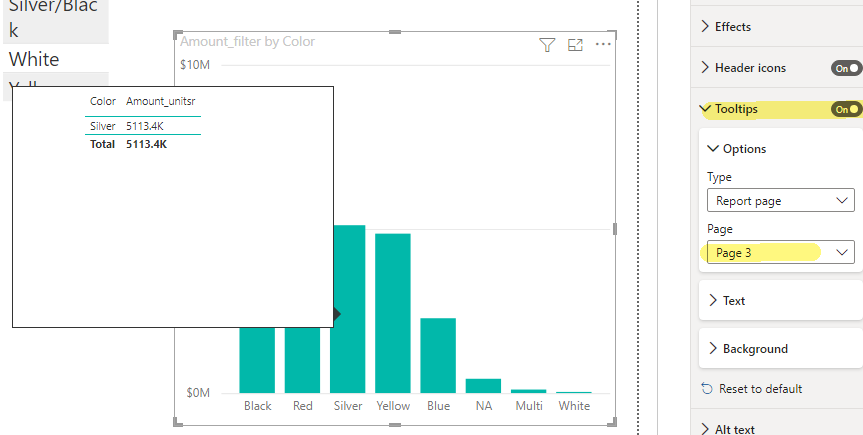
Task: Select White in the color slicer list
Action: point(56,58)
